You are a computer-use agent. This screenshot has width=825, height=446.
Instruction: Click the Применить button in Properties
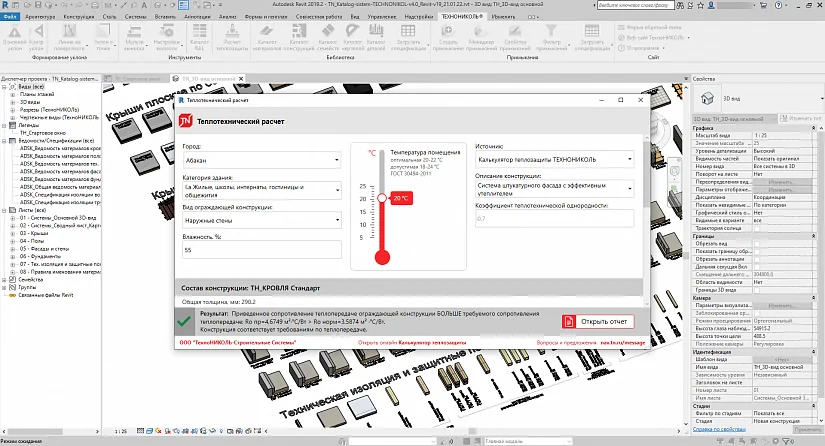coord(808,429)
